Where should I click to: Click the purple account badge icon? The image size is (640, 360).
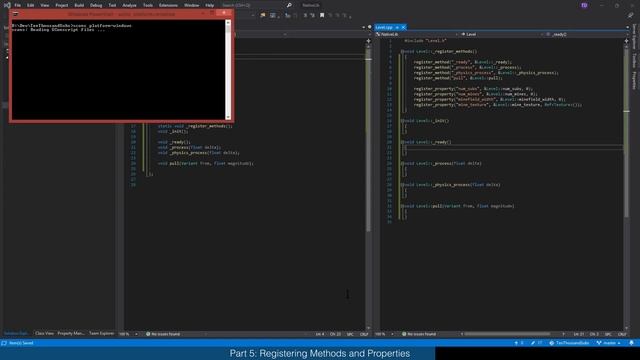click(x=584, y=5)
